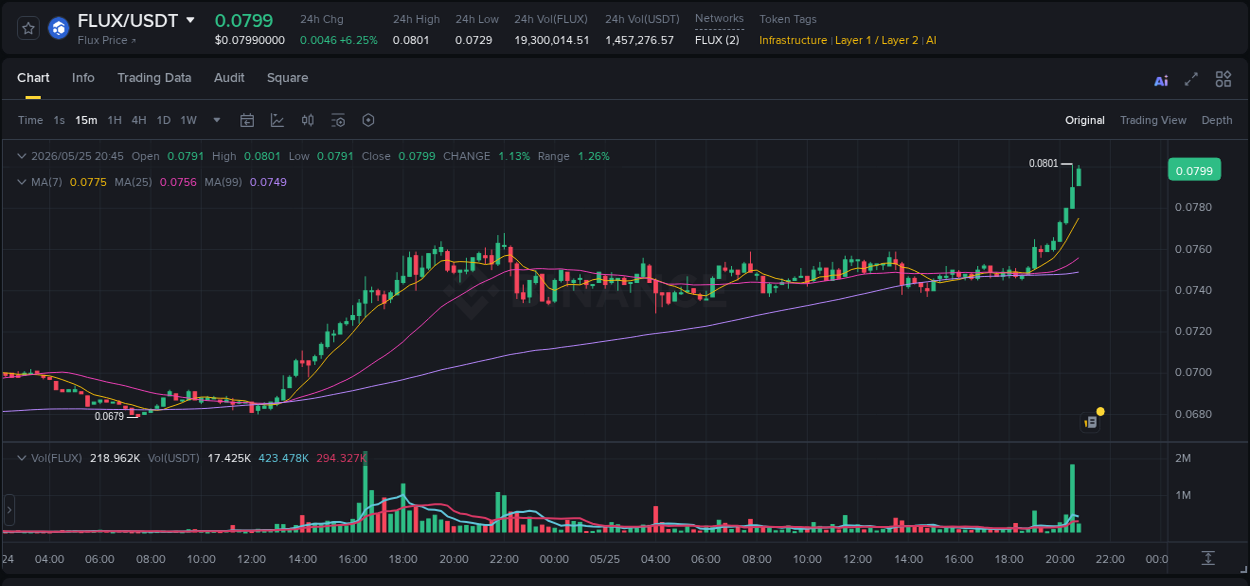Click the MA(25) value 0.0756
The height and width of the screenshot is (586, 1250).
click(x=178, y=182)
